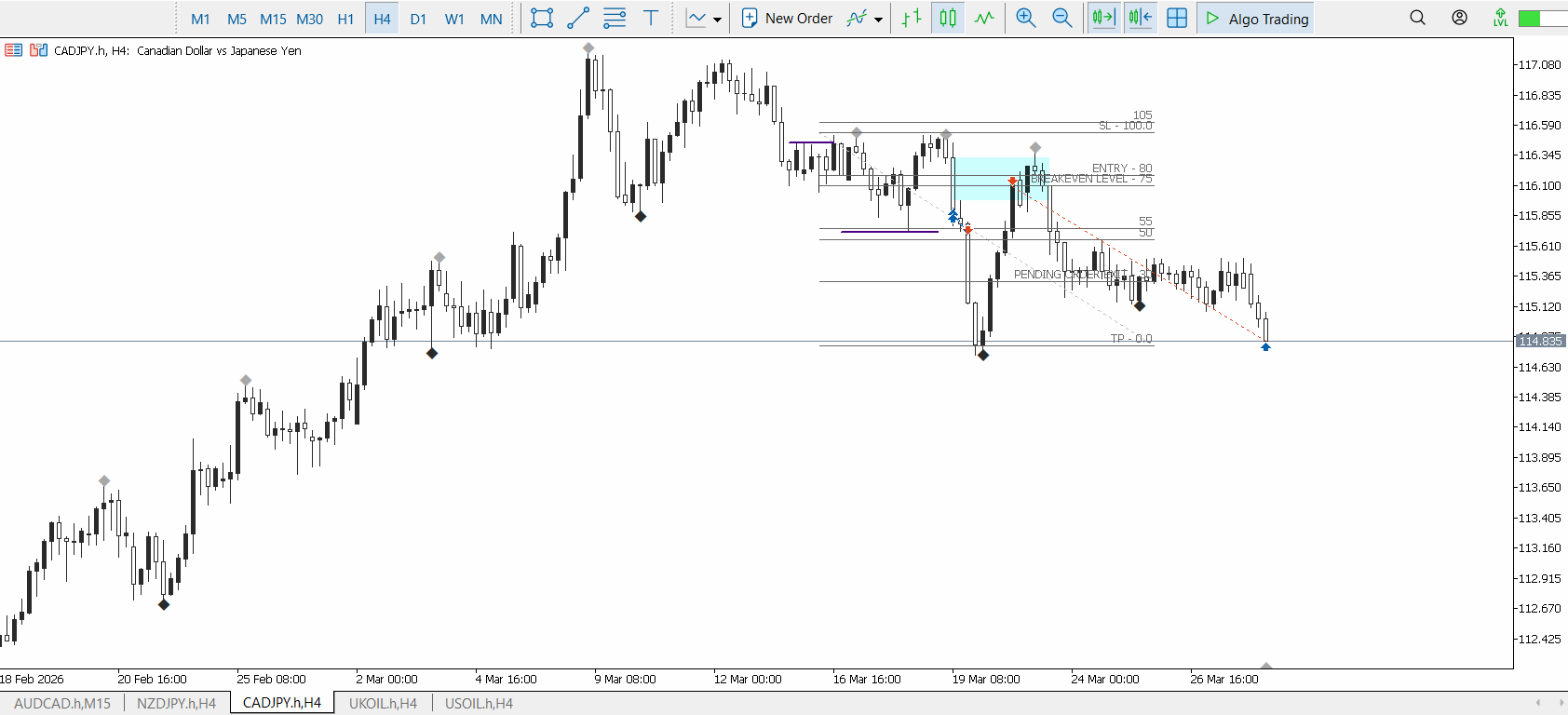Click the 19 Mar 08:00 time label

985,679
